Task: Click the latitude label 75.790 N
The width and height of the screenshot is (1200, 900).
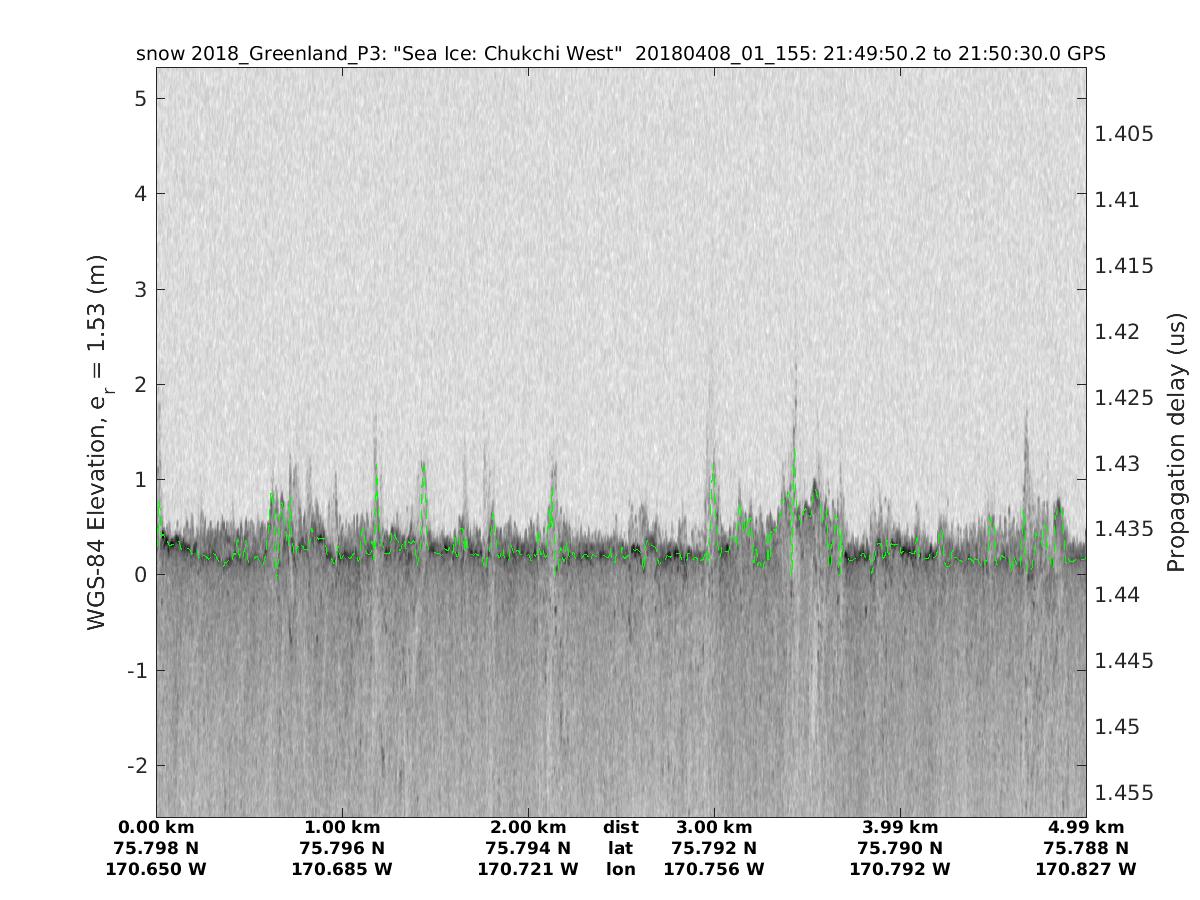Action: point(900,848)
